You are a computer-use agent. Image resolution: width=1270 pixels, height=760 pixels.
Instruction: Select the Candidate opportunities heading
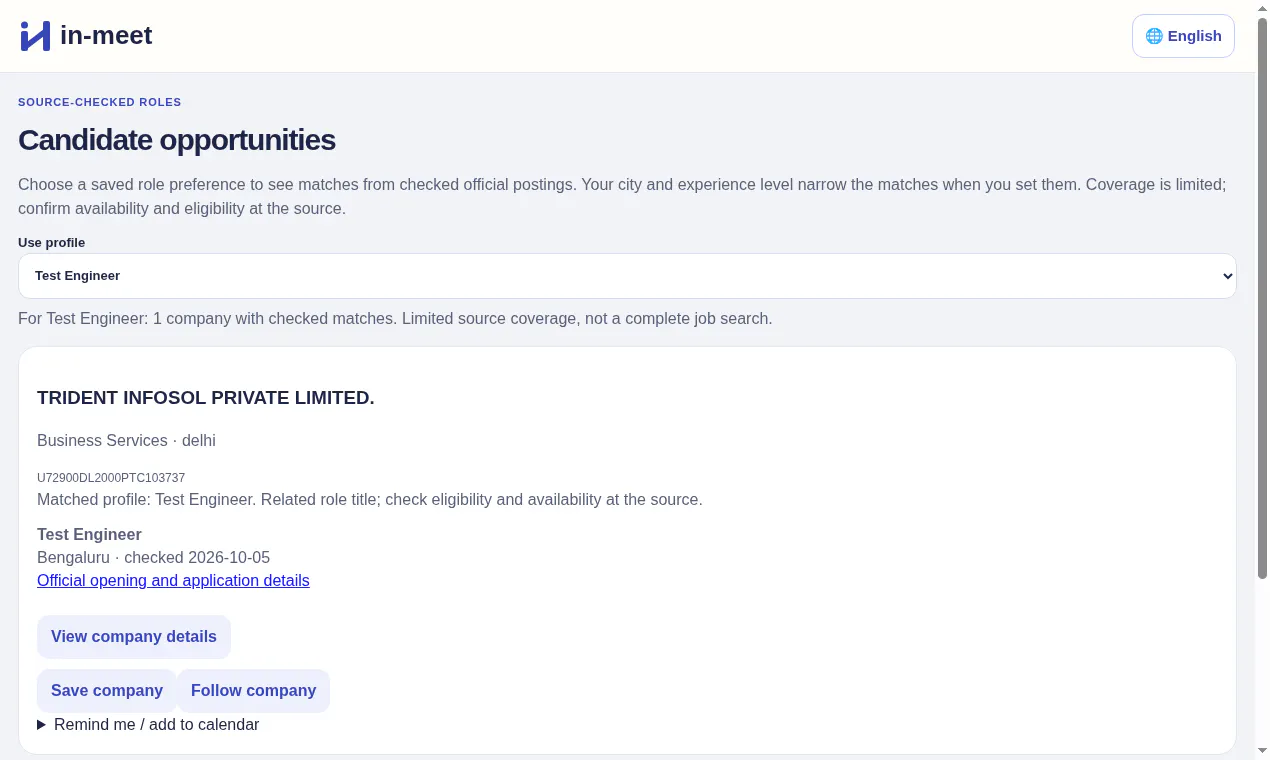[177, 140]
